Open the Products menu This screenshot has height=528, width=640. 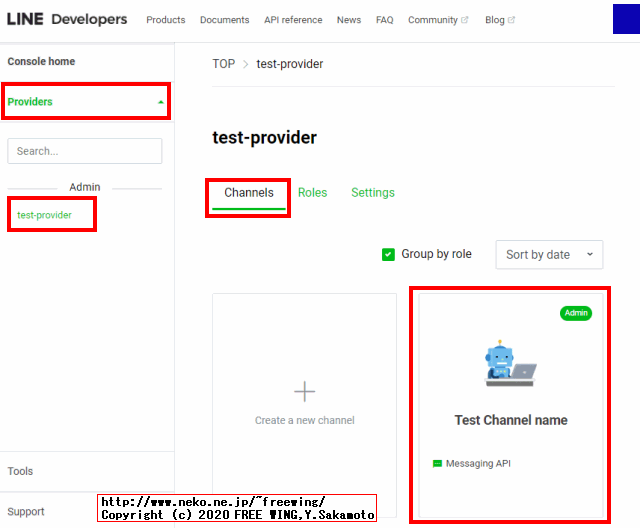[x=165, y=20]
